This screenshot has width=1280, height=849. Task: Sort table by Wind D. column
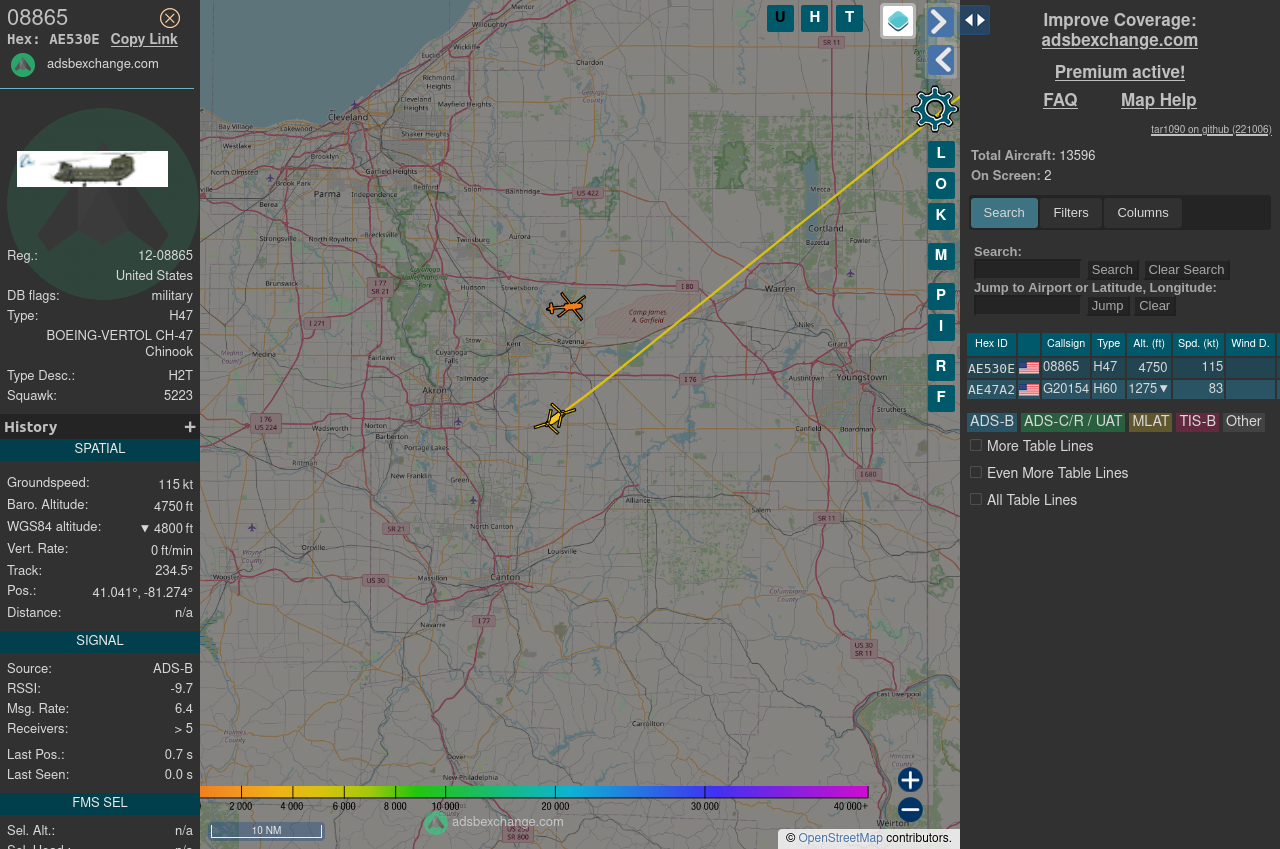tap(1250, 344)
